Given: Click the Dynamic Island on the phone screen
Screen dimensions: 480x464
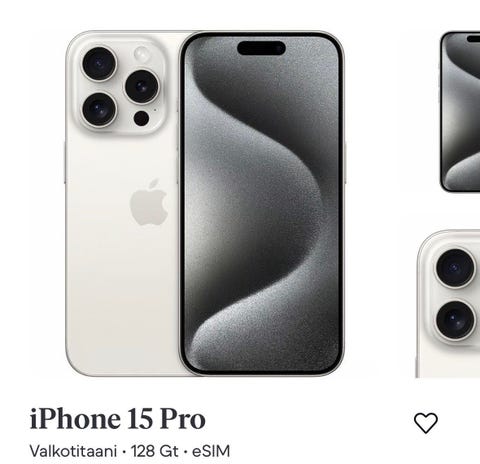Looking at the screenshot, I should (261, 48).
